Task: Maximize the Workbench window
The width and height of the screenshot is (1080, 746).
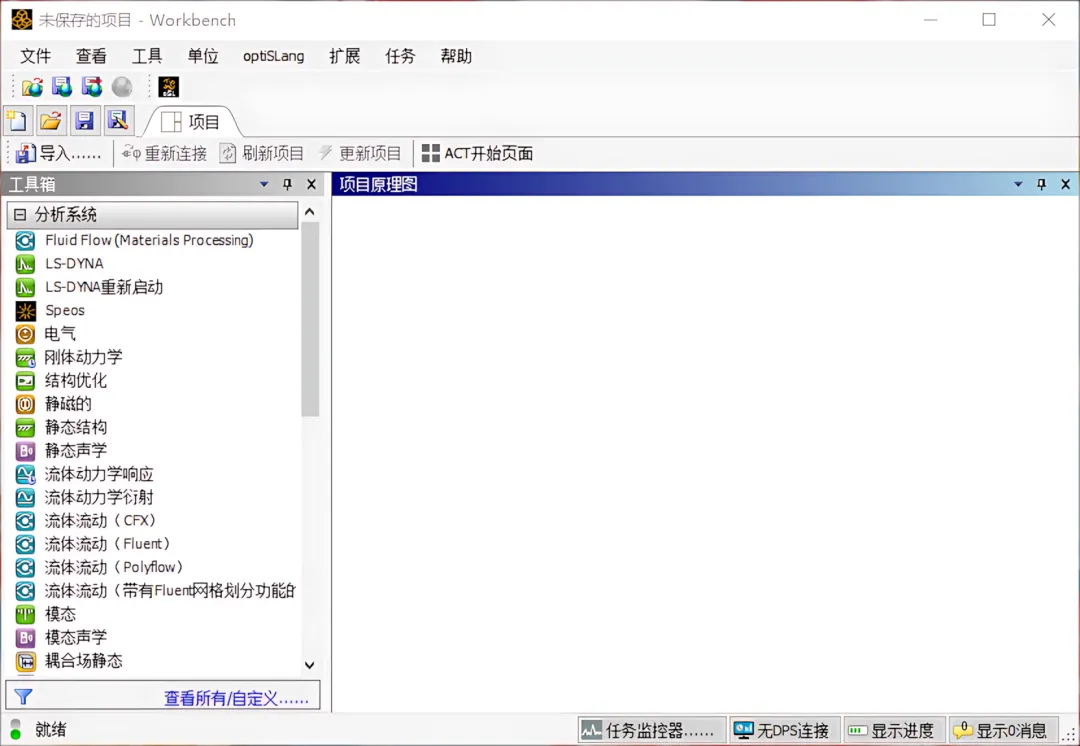Action: tap(989, 20)
